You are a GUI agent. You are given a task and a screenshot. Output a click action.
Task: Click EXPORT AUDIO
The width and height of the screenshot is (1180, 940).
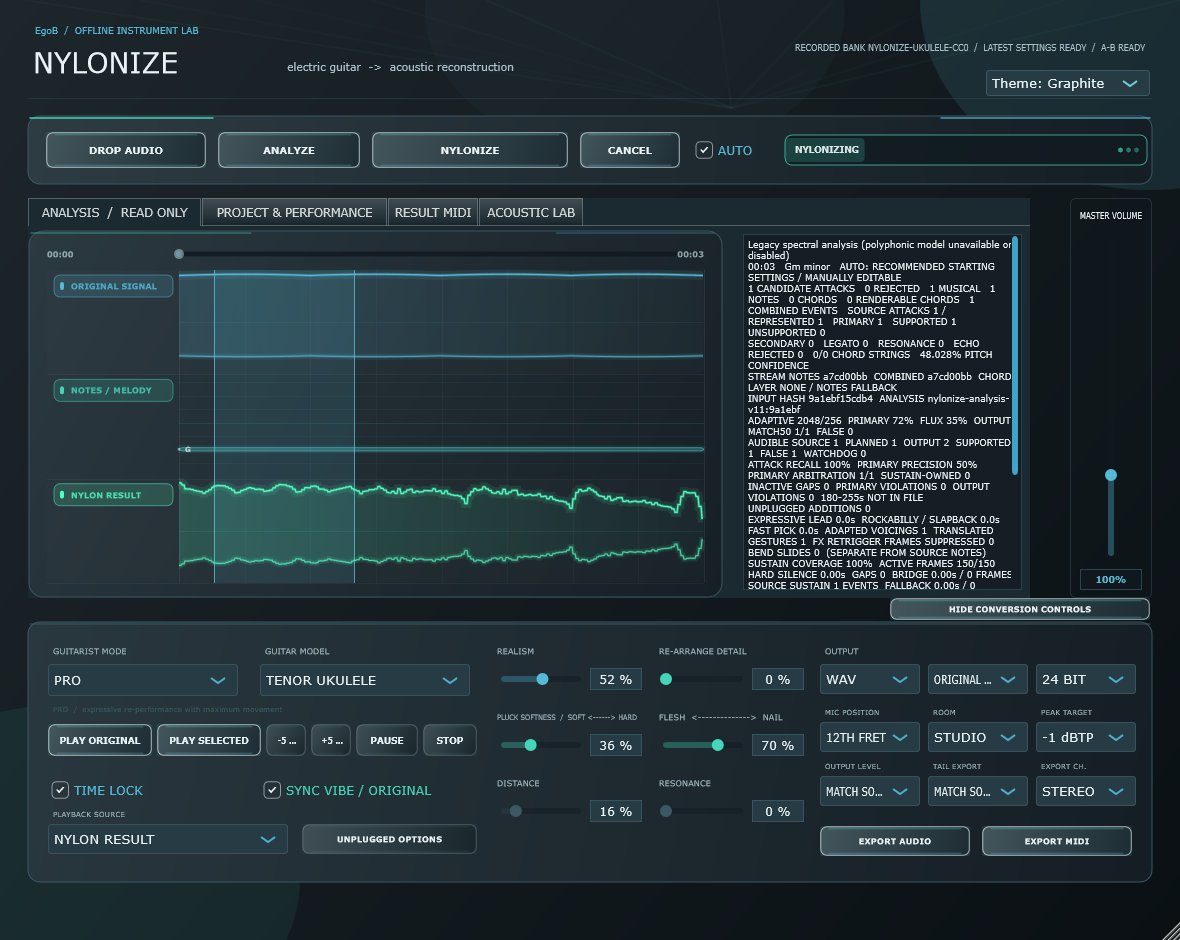[895, 841]
